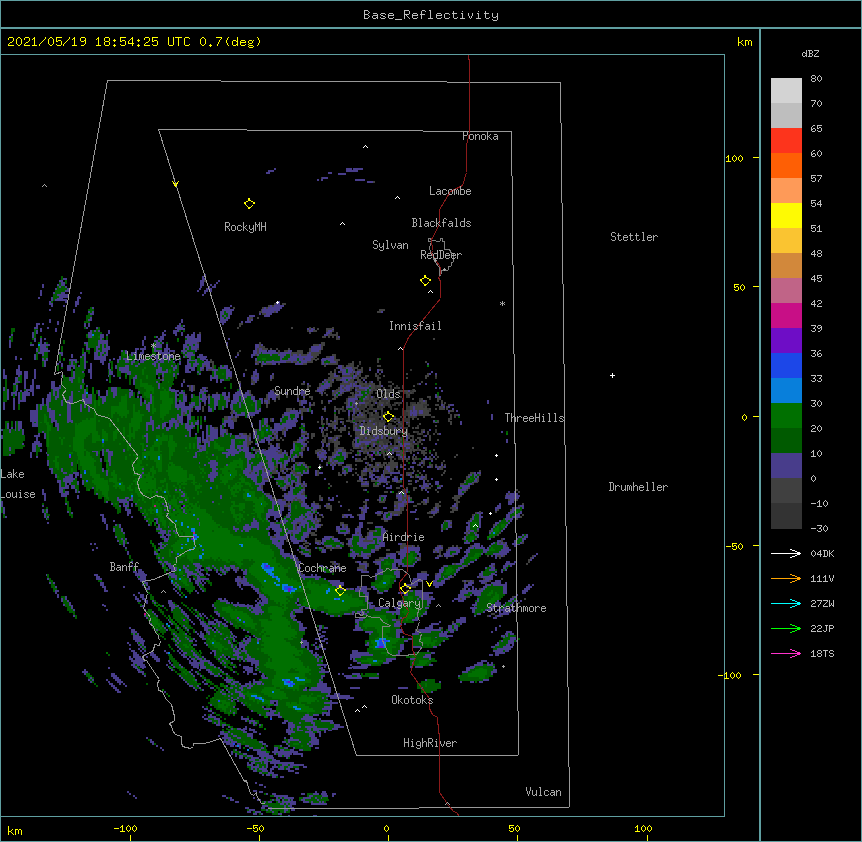Image resolution: width=862 pixels, height=842 pixels.
Task: Click the white plus marker west of Drumheller
Action: [x=612, y=375]
